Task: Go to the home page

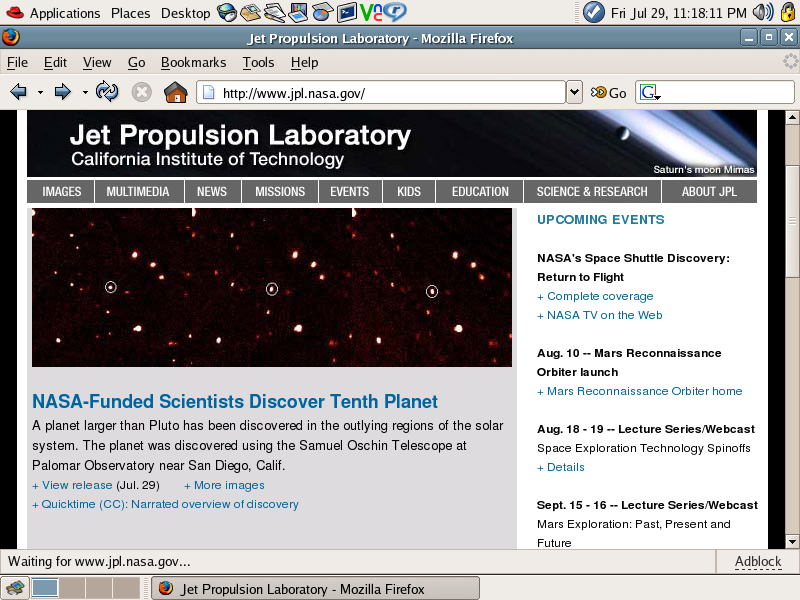Action: coord(176,92)
